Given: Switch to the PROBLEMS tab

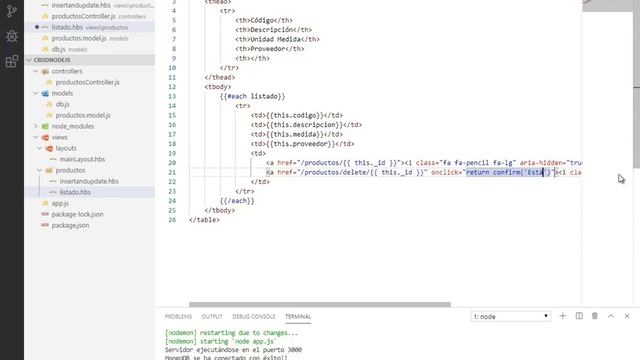Looking at the screenshot, I should click(178, 316).
